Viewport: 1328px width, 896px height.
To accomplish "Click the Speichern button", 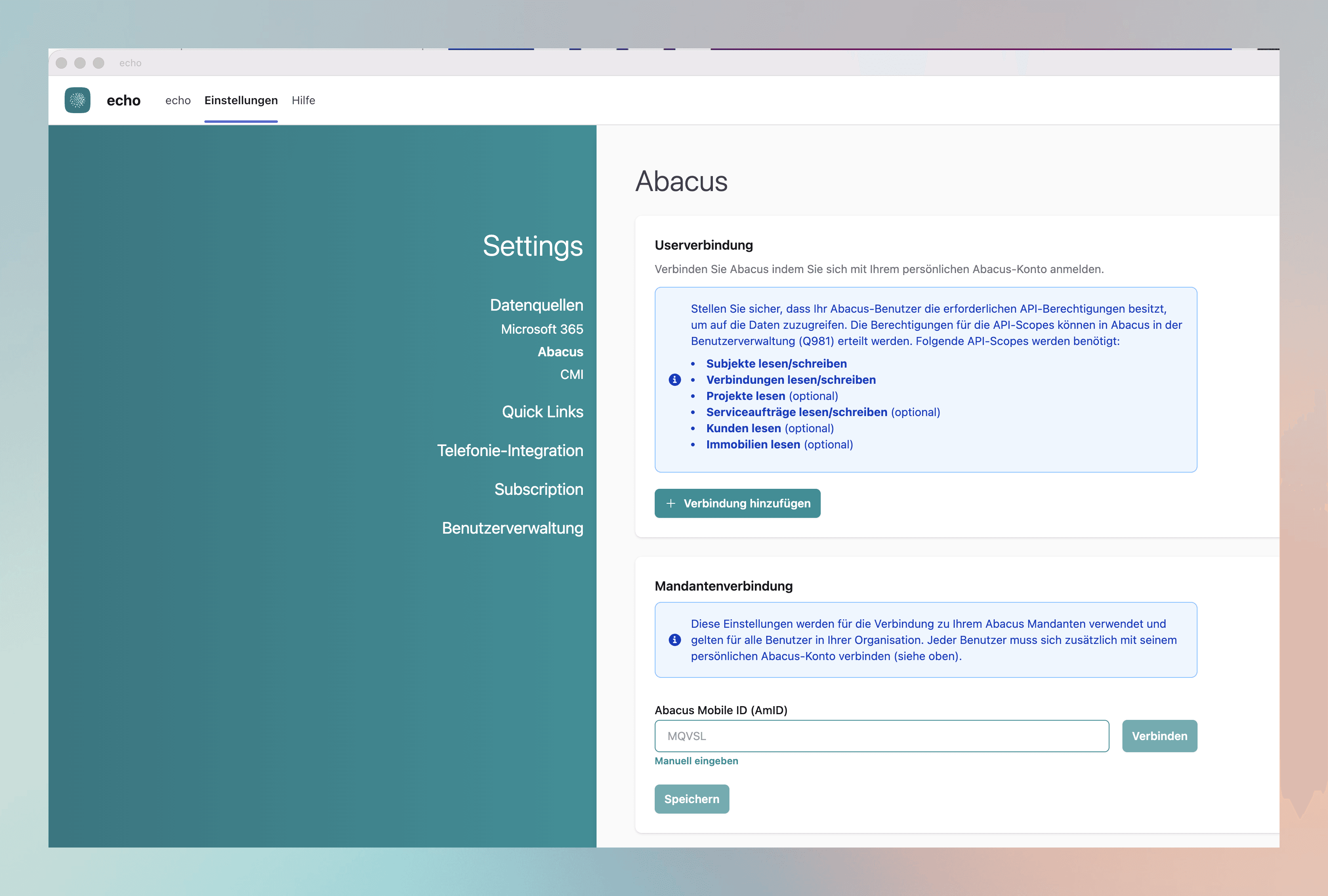I will [x=692, y=799].
